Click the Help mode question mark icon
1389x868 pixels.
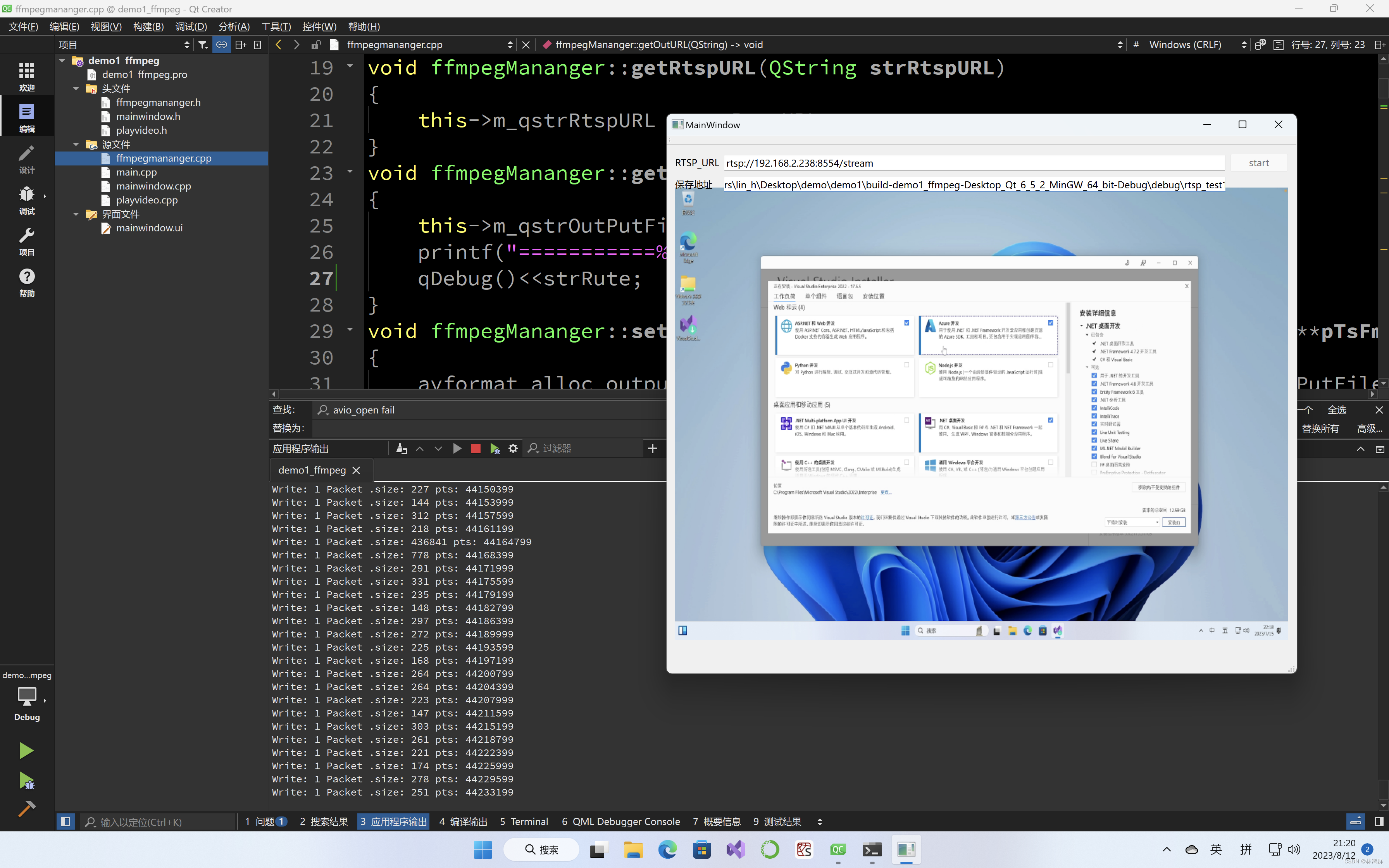click(26, 282)
